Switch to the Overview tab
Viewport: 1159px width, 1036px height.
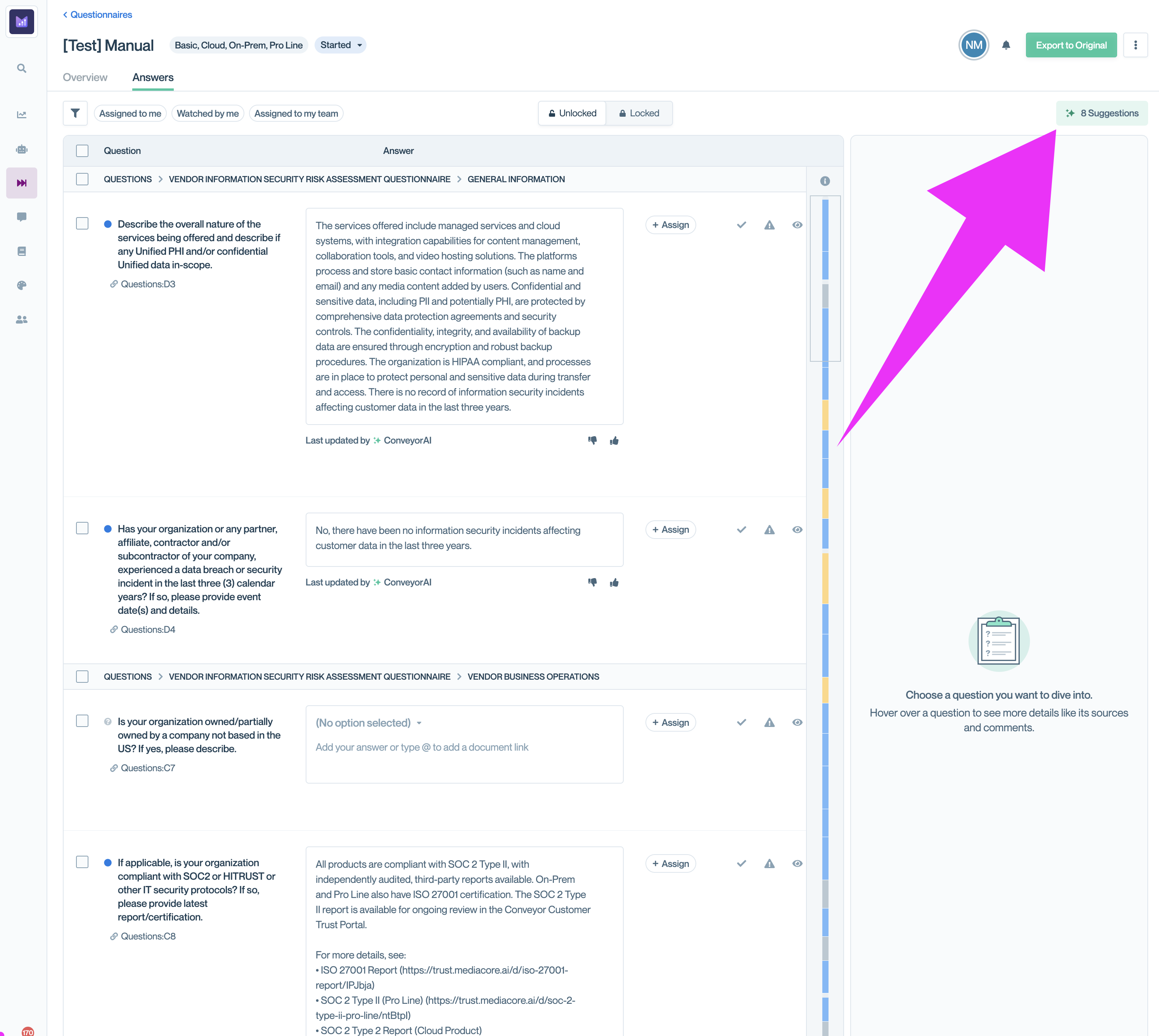coord(85,78)
